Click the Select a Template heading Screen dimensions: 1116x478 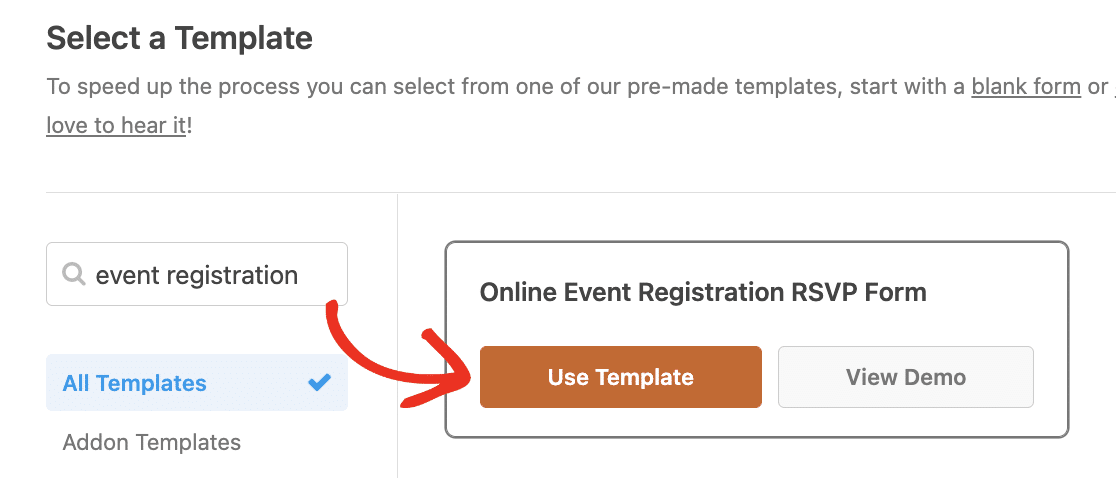[x=179, y=38]
